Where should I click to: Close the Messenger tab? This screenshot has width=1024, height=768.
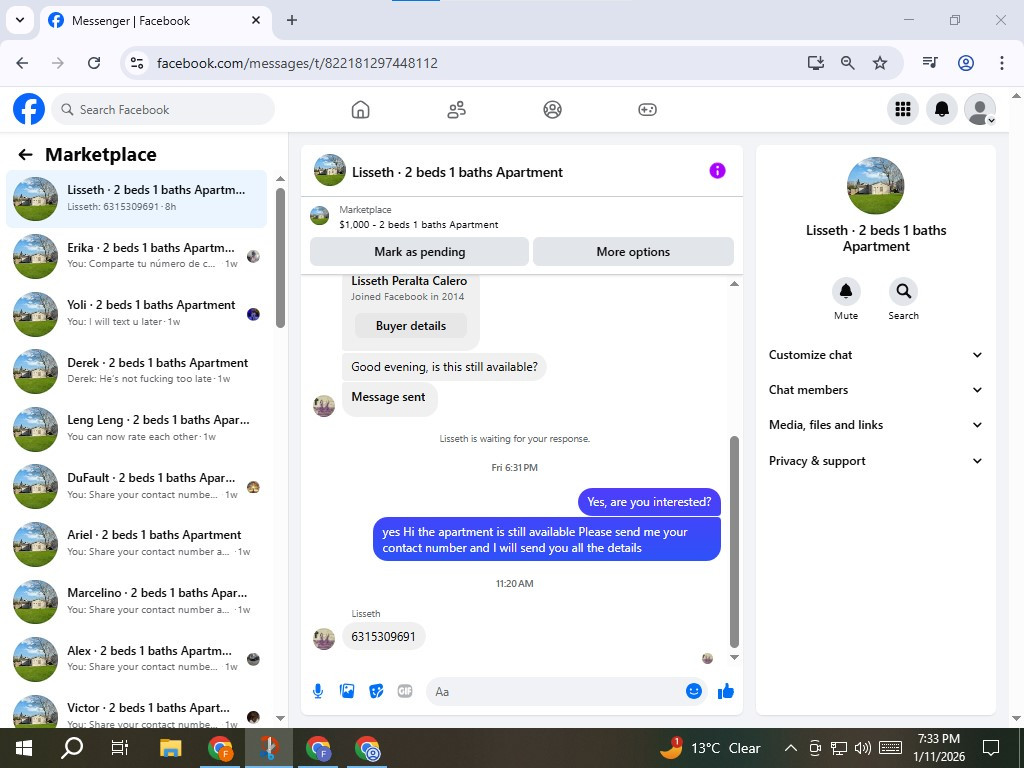(x=256, y=20)
